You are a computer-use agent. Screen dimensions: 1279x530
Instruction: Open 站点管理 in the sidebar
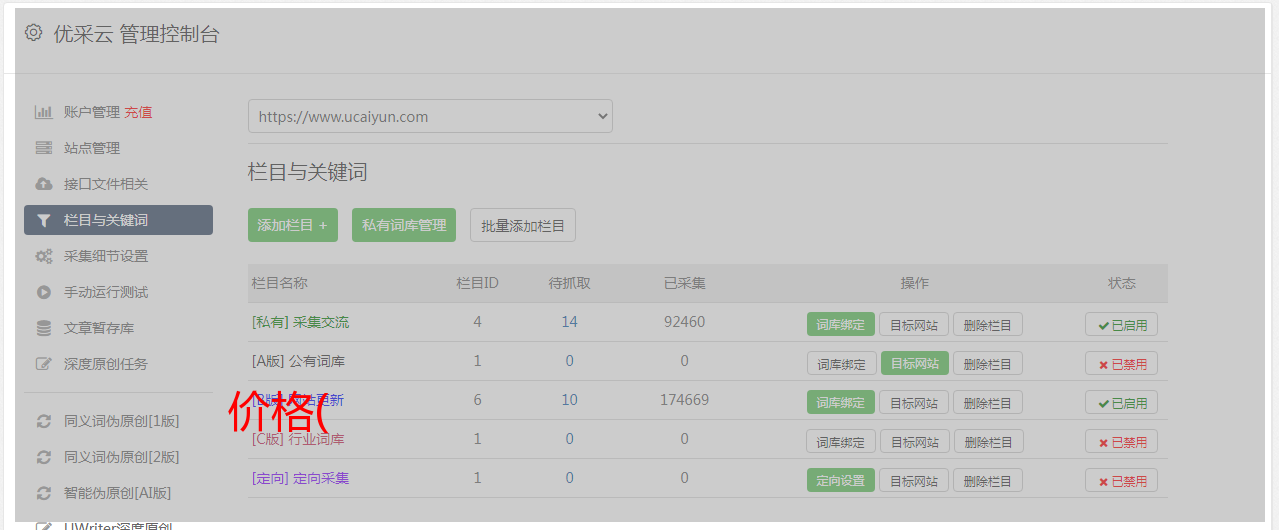coord(92,148)
